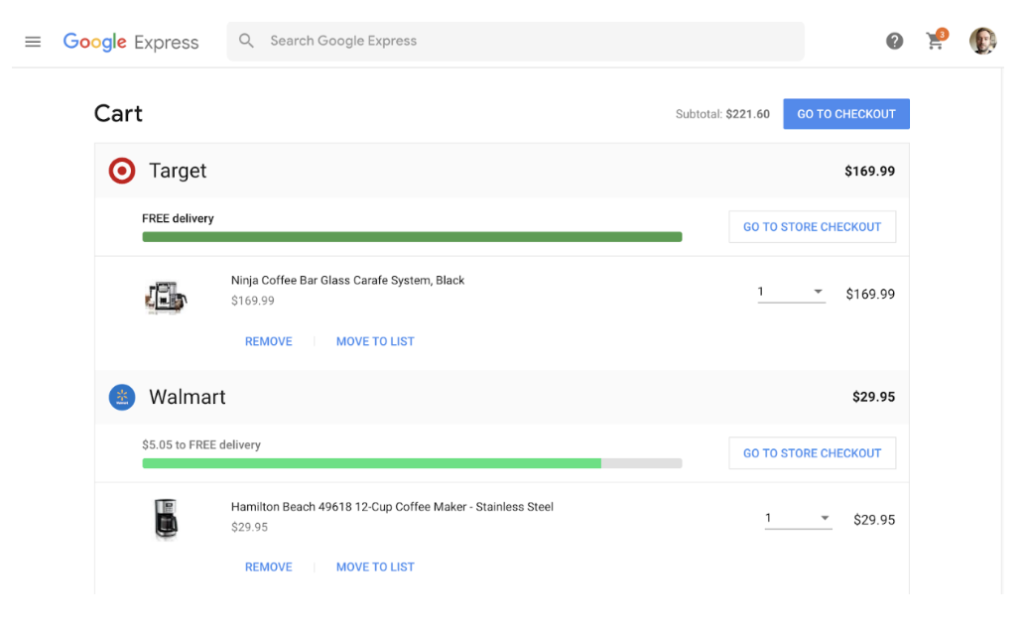Go to Walmart store checkout

812,453
